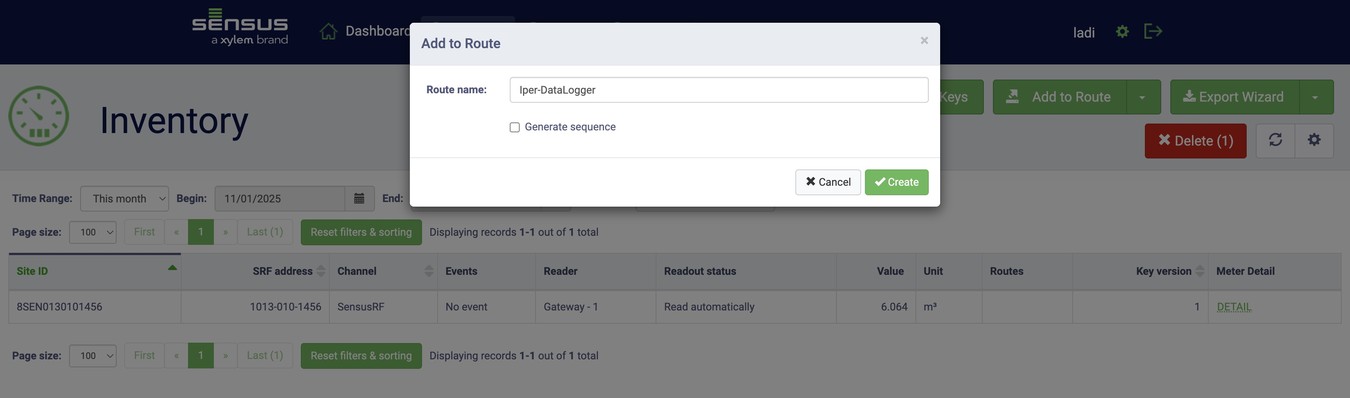Go to bottom First page button
This screenshot has width=1350, height=398.
pyautogui.click(x=144, y=356)
